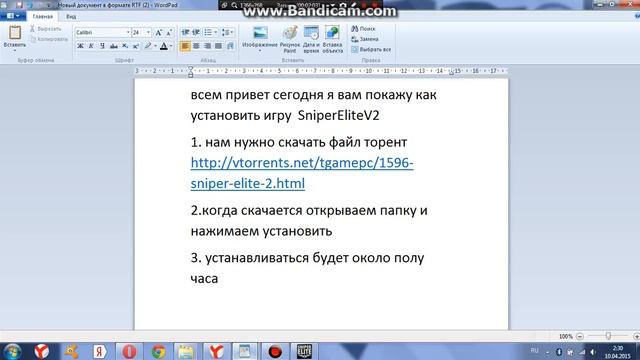This screenshot has height=360, width=640.
Task: Expand the Изображение dropdown arrow
Action: (x=260, y=51)
